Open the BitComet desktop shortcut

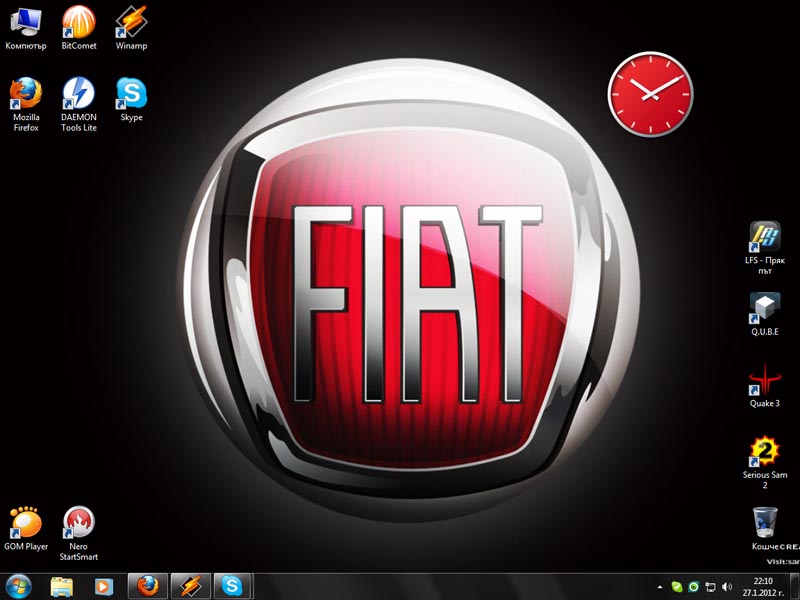click(x=79, y=22)
